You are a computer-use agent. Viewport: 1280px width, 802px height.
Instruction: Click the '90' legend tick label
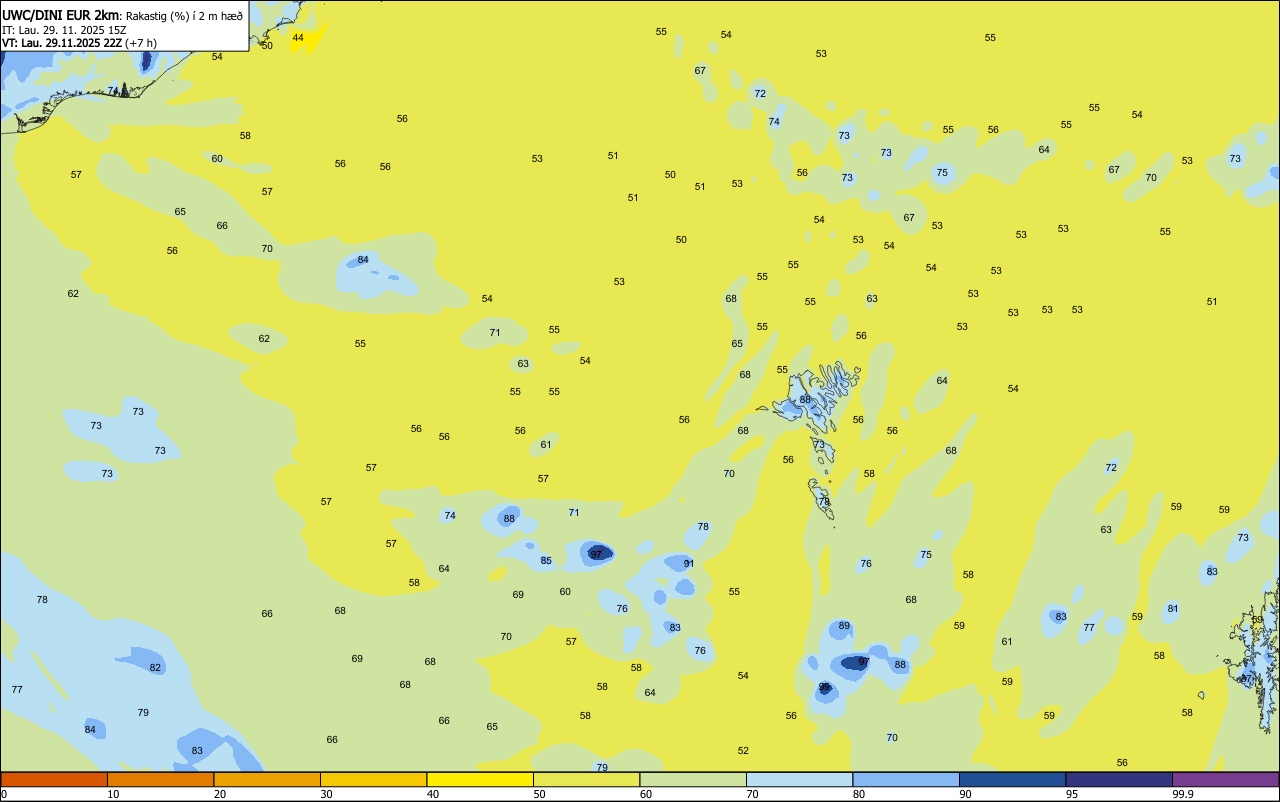point(966,794)
